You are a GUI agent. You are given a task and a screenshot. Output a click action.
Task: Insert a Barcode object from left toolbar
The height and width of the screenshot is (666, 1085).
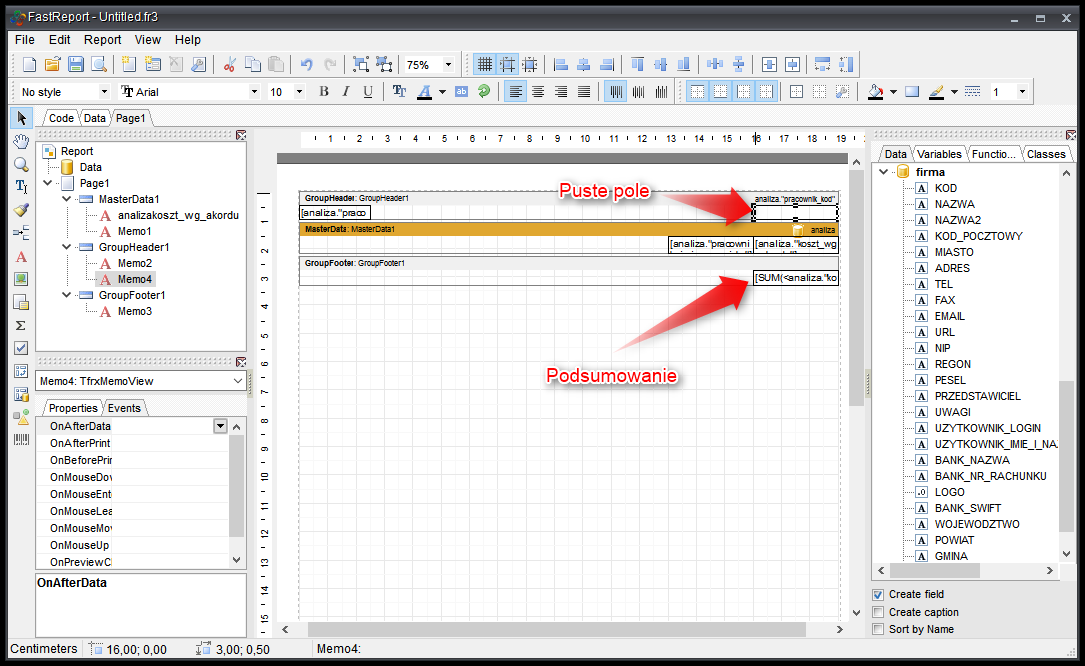pos(21,439)
